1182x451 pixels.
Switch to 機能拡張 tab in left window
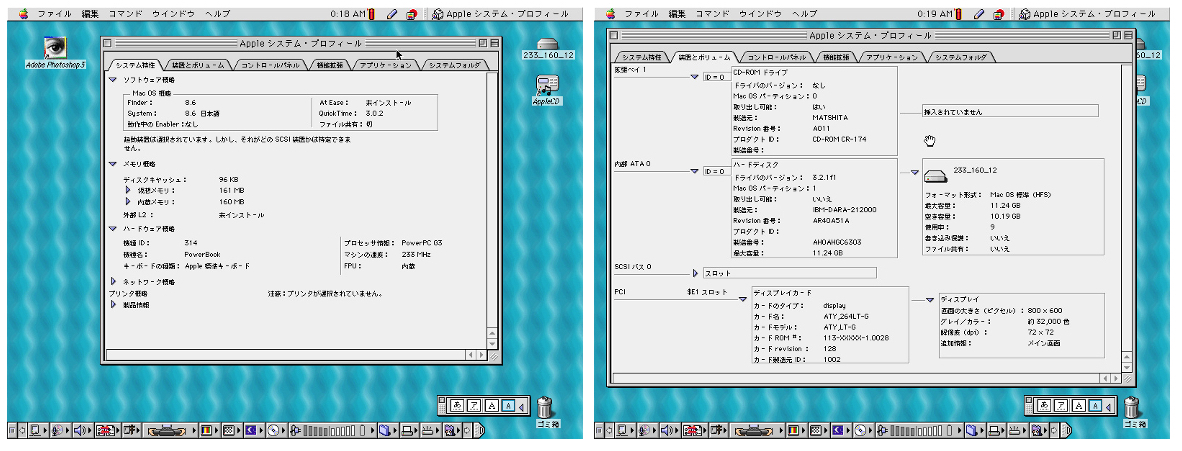click(329, 65)
